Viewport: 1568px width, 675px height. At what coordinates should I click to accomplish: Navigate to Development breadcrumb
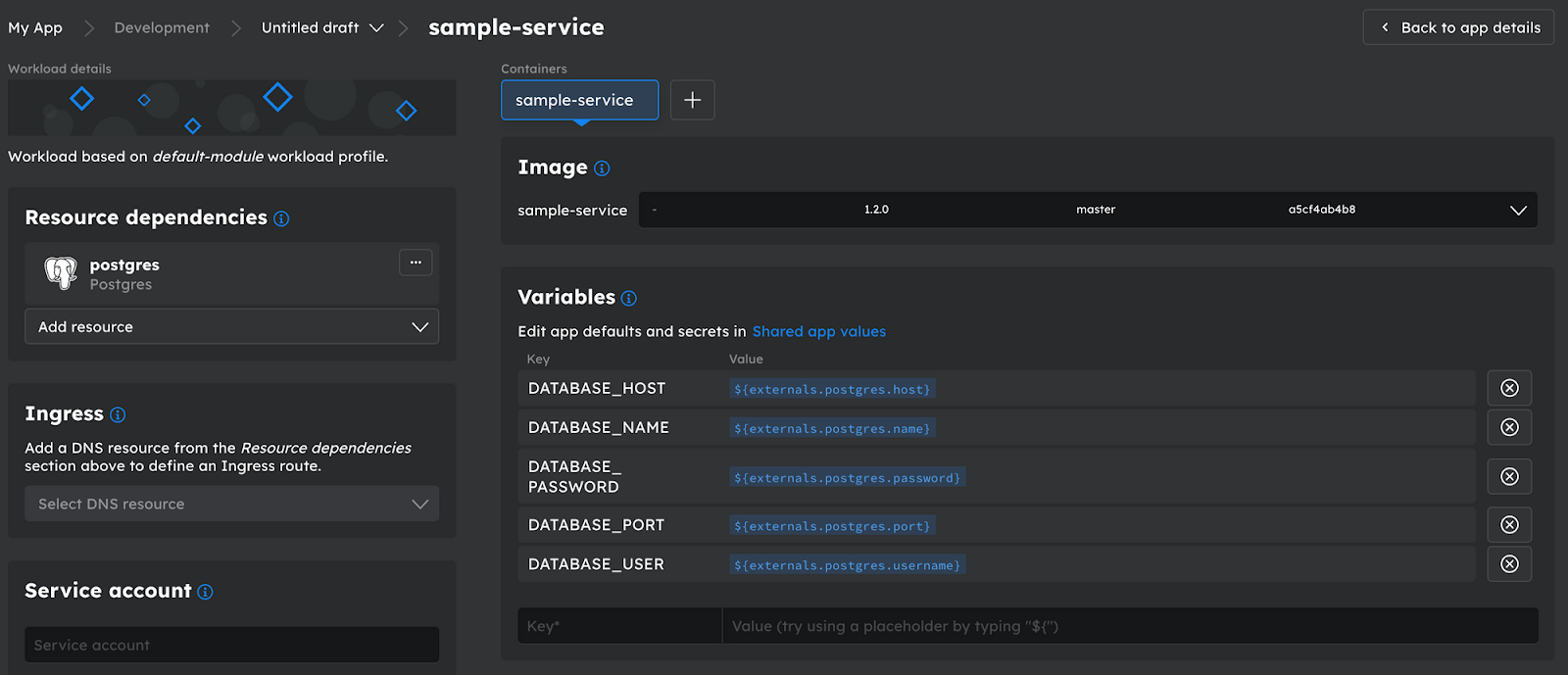[162, 27]
